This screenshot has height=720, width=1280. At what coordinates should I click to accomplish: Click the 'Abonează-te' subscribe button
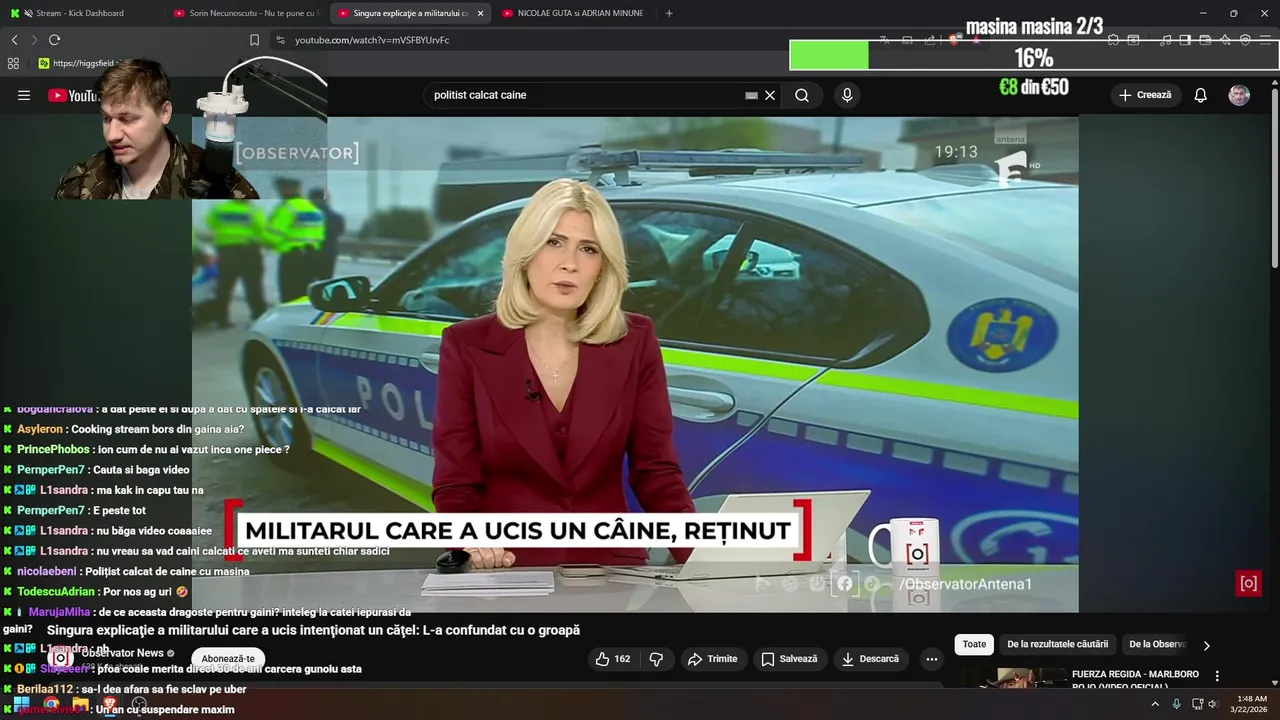(x=228, y=659)
